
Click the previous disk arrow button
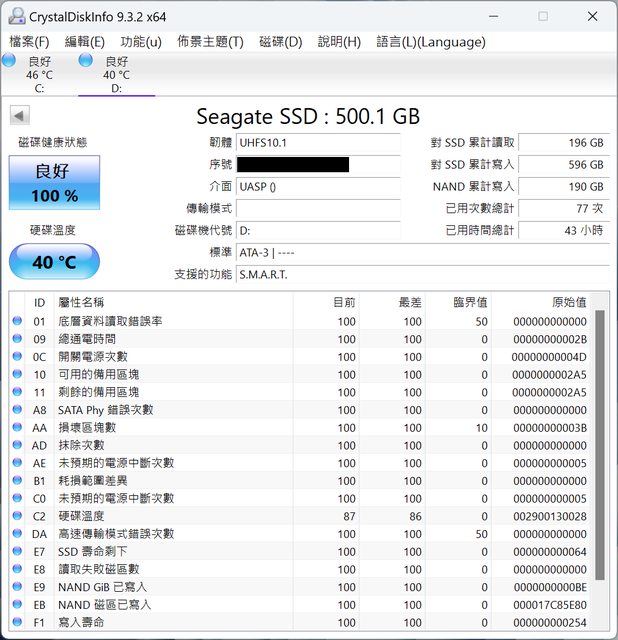point(19,115)
